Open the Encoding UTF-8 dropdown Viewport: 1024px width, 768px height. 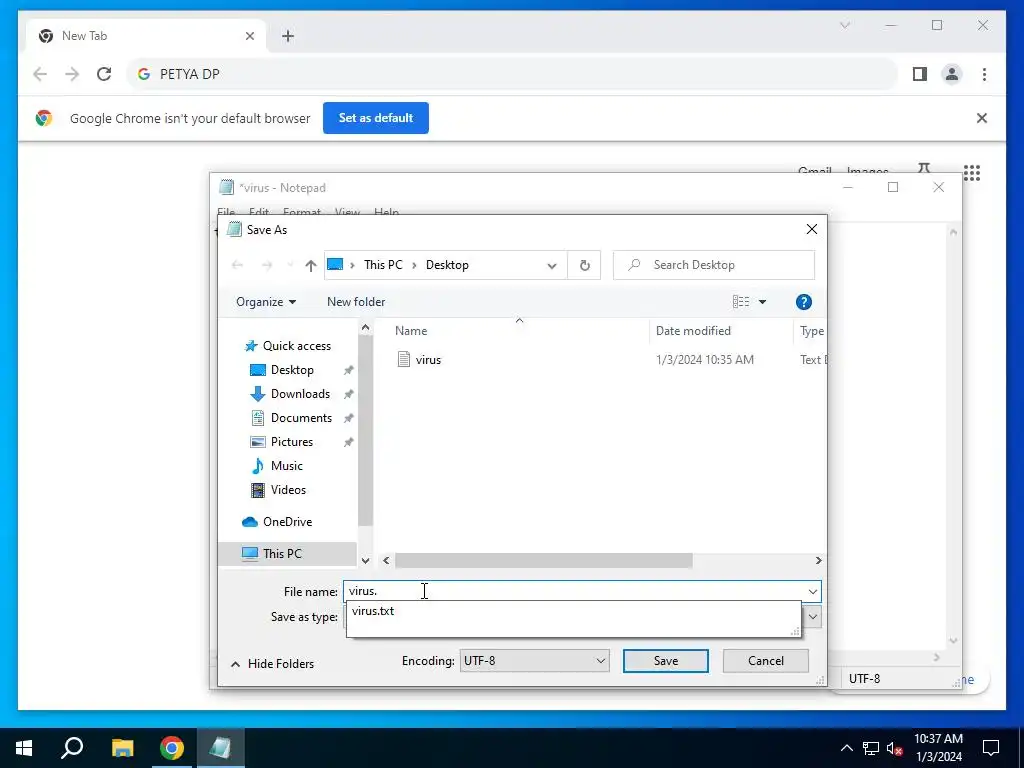pyautogui.click(x=534, y=661)
